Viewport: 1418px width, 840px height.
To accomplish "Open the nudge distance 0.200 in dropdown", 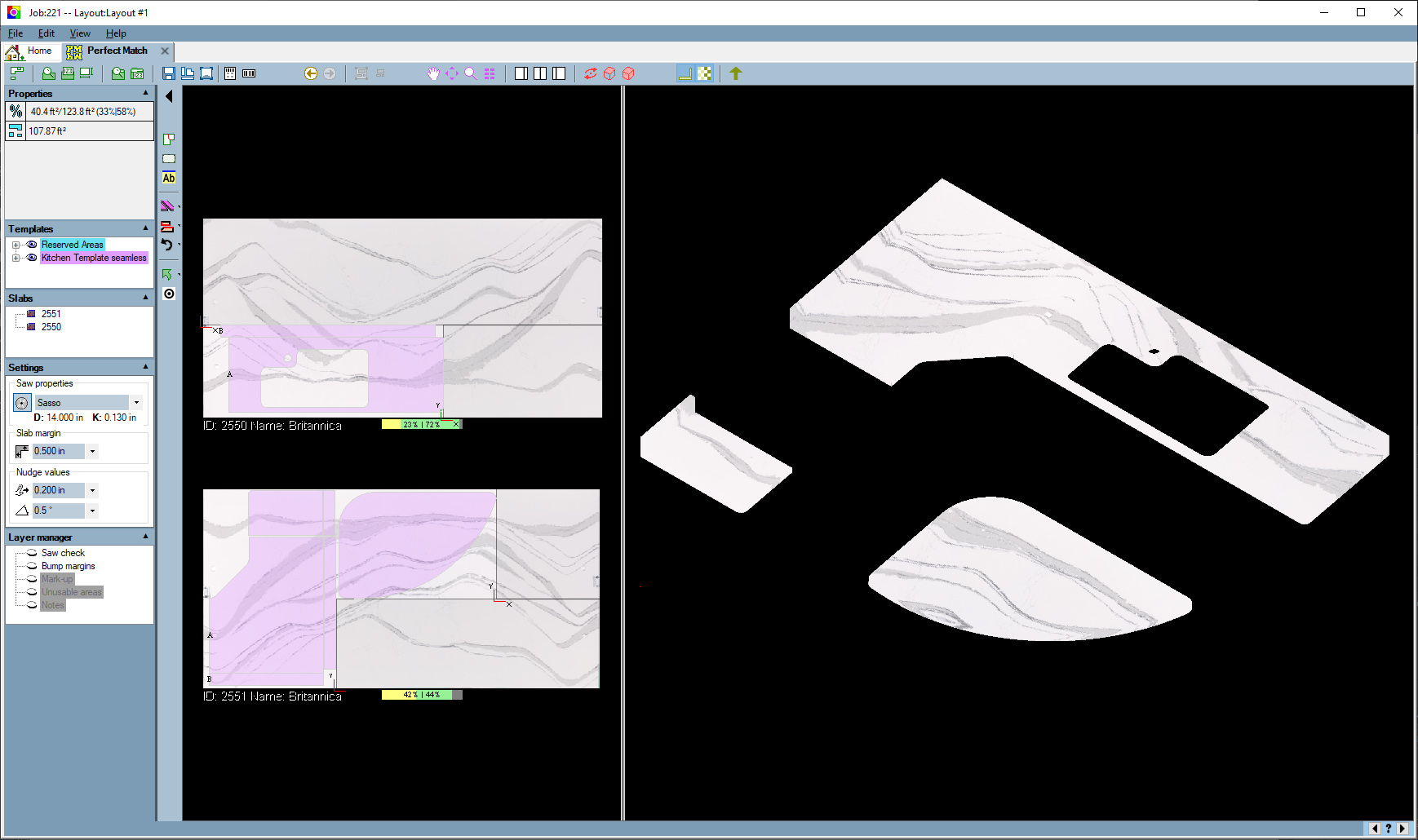I will (x=92, y=490).
